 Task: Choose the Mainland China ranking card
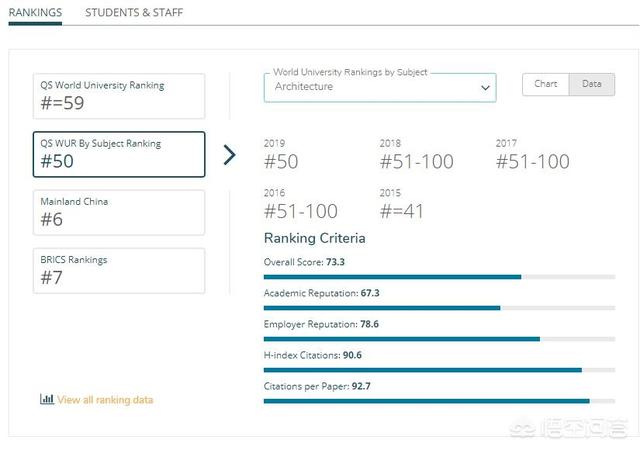(x=119, y=212)
